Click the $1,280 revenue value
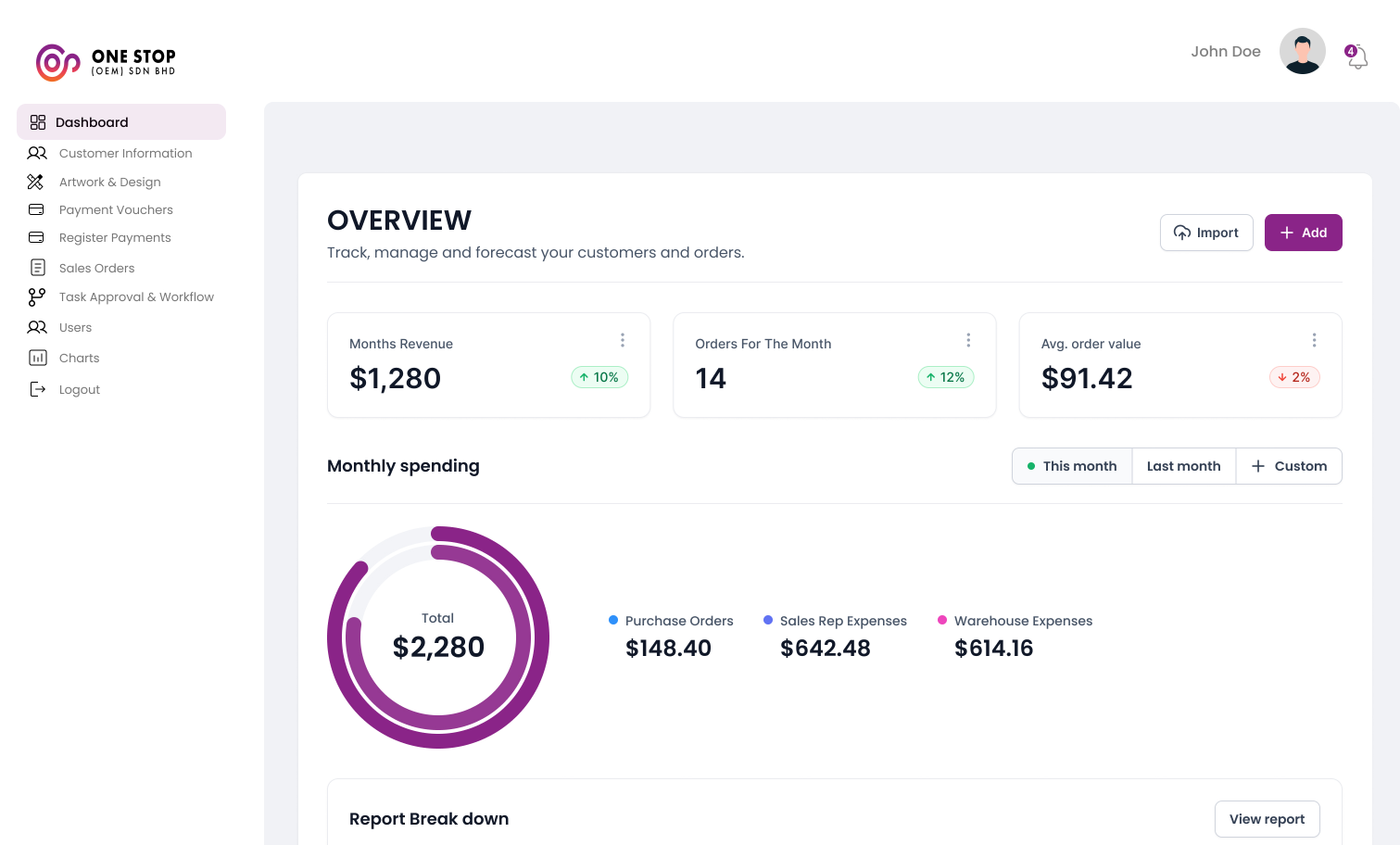The height and width of the screenshot is (845, 1400). pyautogui.click(x=395, y=378)
